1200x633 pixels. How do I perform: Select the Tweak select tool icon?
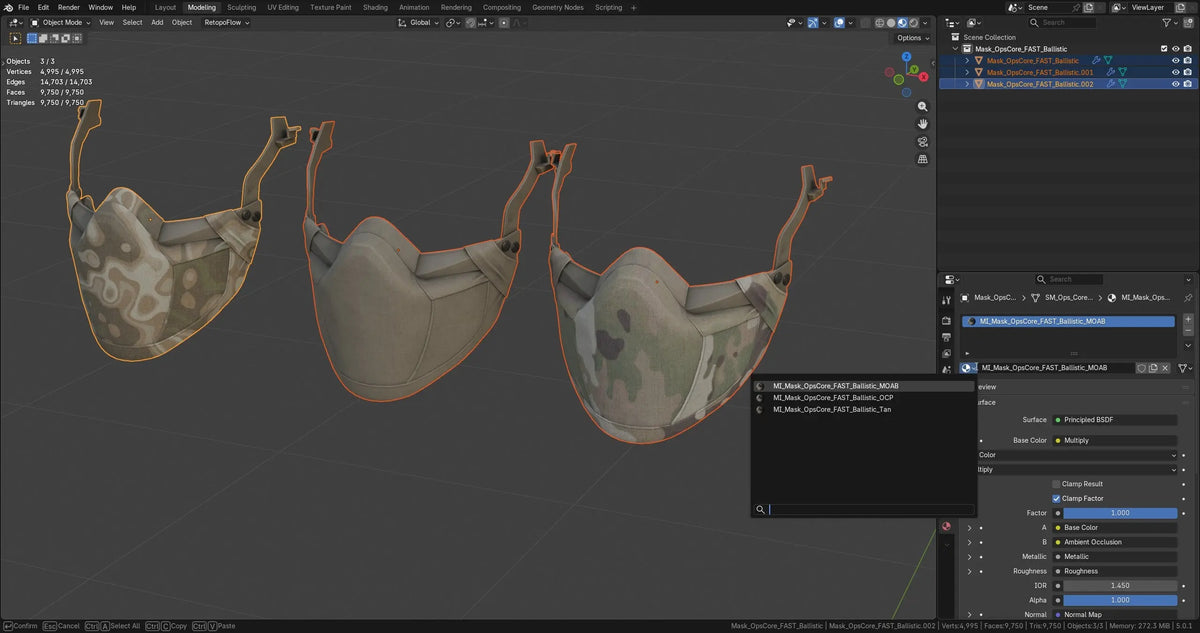coord(14,38)
